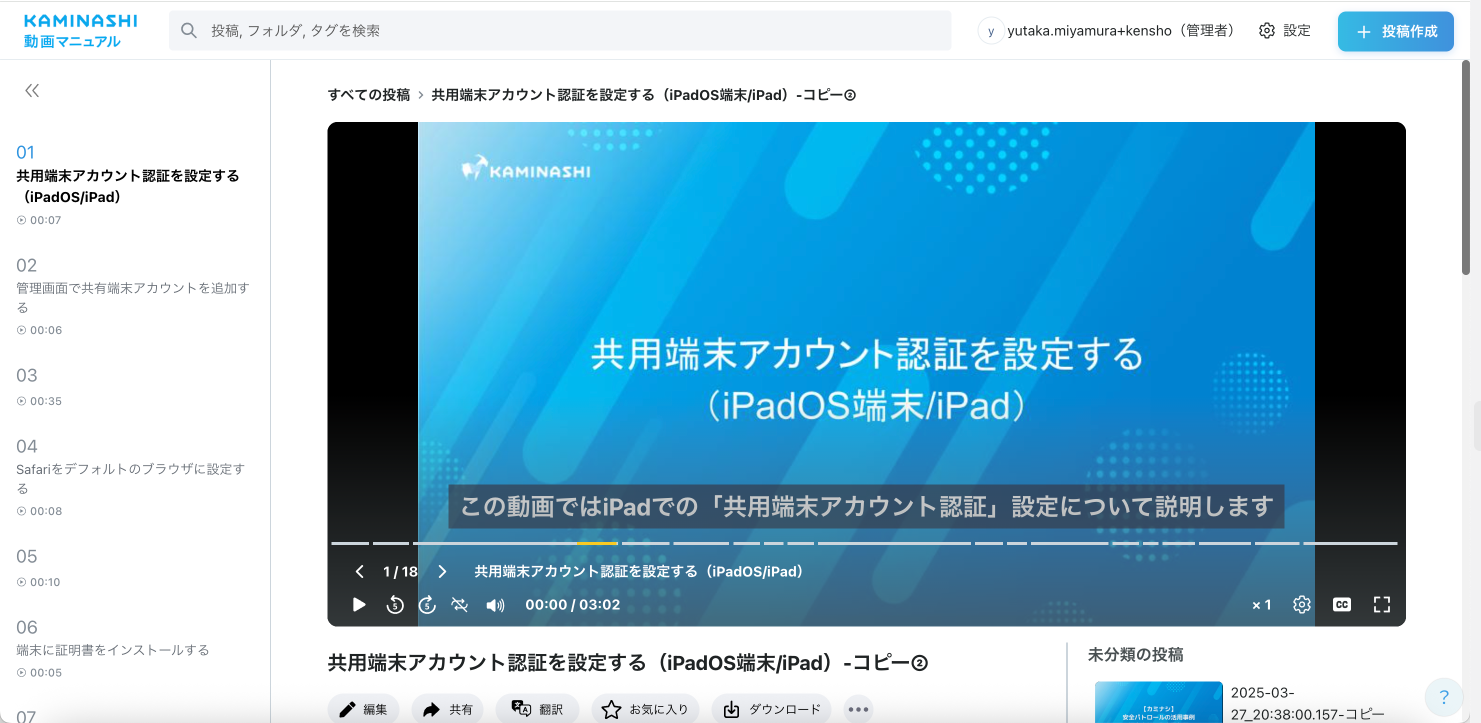Open the player settings gear
The height and width of the screenshot is (723, 1481).
pyautogui.click(x=1302, y=605)
